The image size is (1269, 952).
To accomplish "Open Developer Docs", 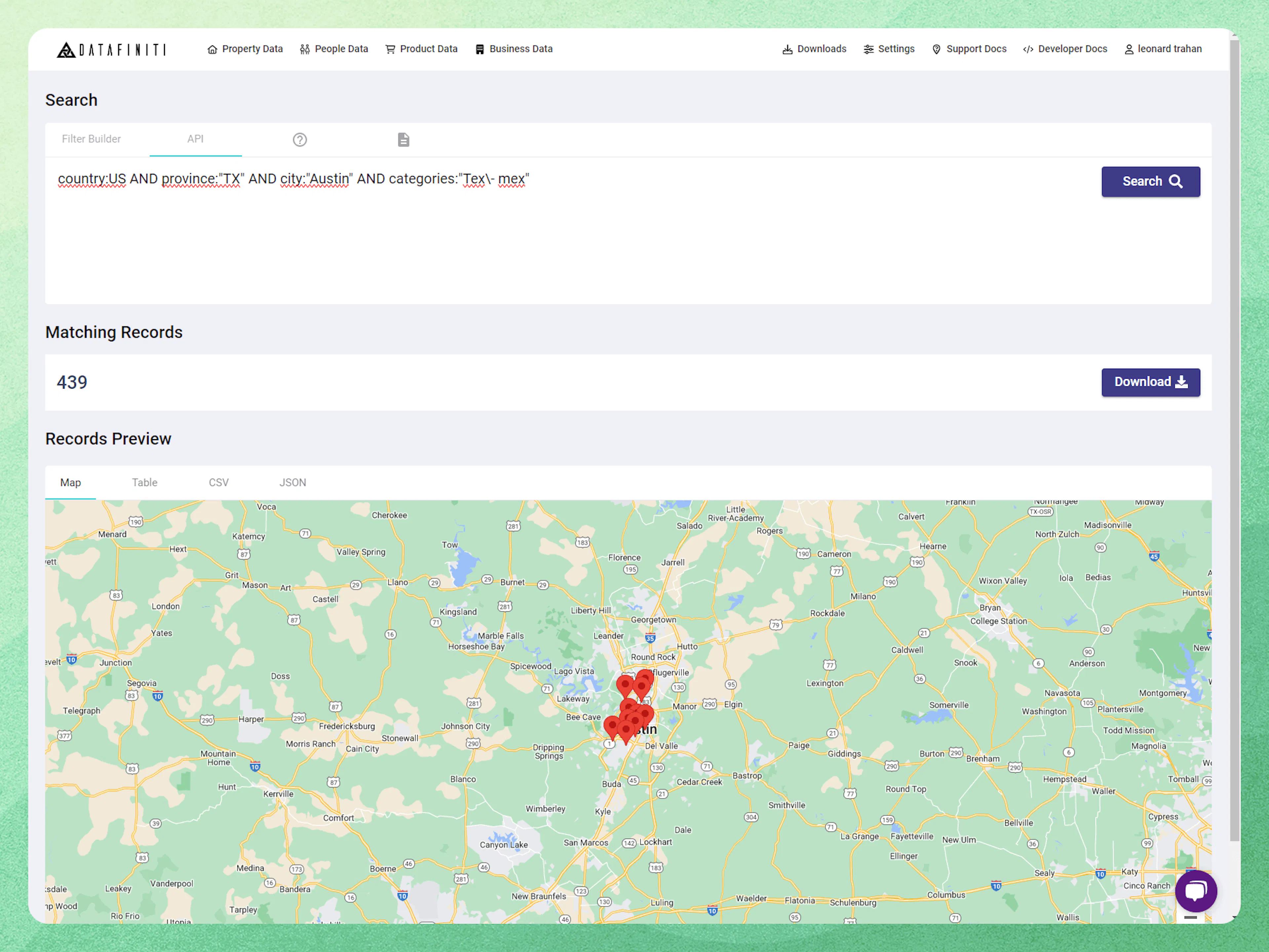I will pos(1065,49).
